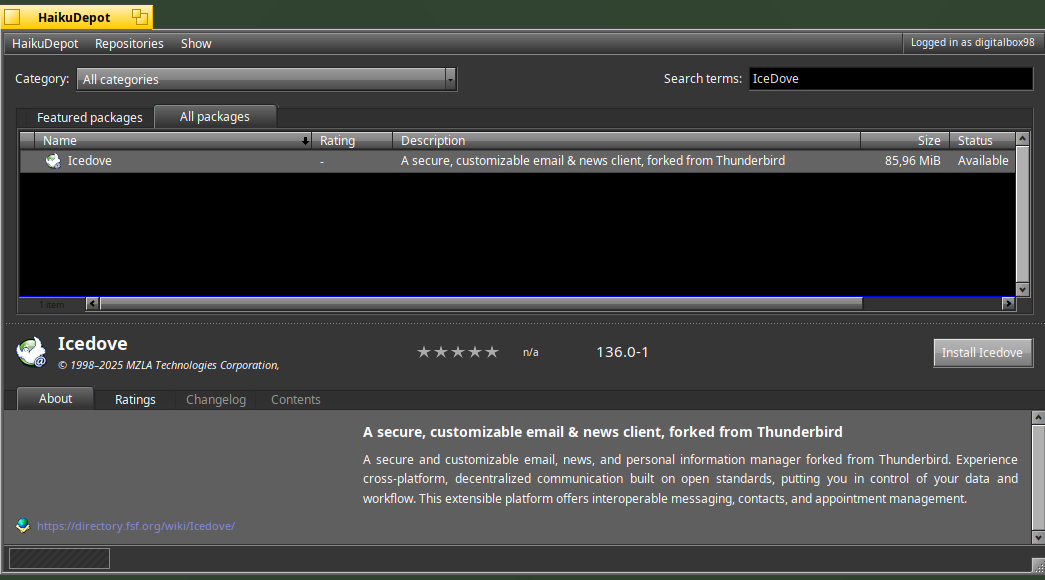Viewport: 1045px width, 580px height.
Task: Click the HaikuDepot window title tab
Action: tap(73, 17)
